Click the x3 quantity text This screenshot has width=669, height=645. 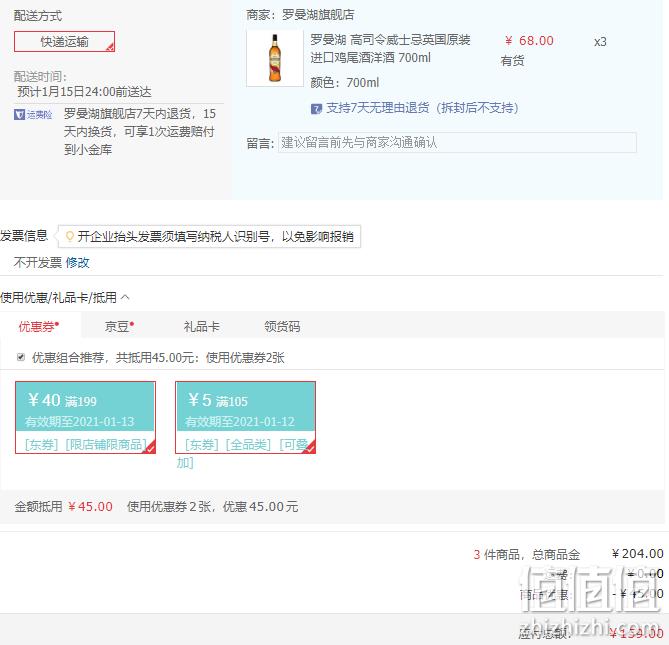(600, 42)
